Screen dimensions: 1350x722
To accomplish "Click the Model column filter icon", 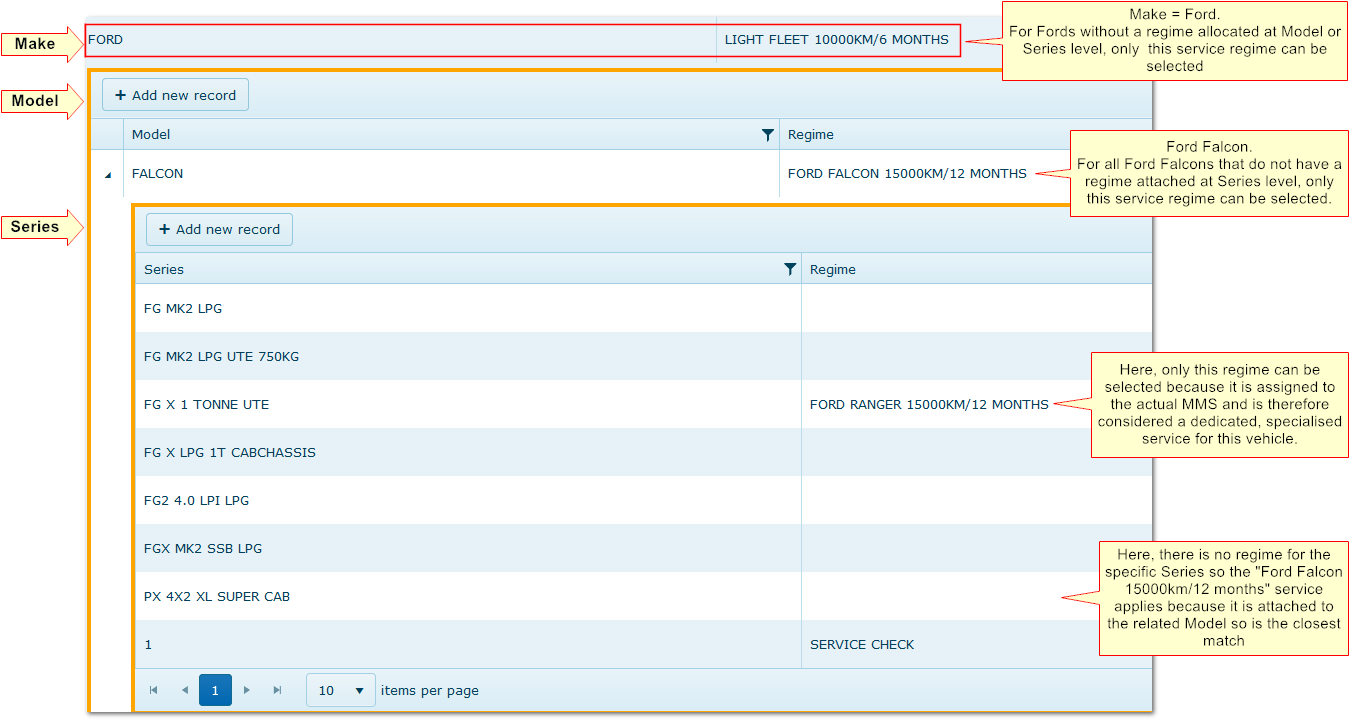I will [x=767, y=135].
